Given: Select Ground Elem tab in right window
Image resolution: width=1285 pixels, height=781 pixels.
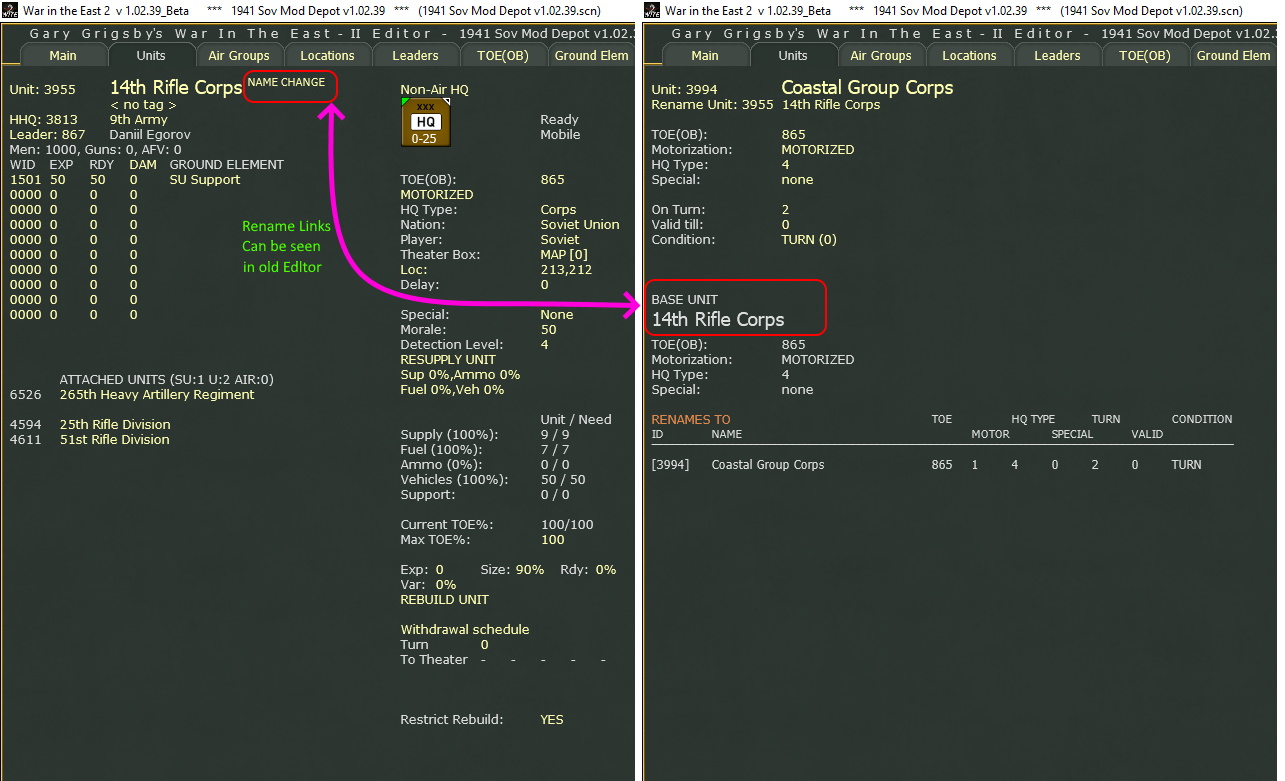Looking at the screenshot, I should pyautogui.click(x=1233, y=56).
